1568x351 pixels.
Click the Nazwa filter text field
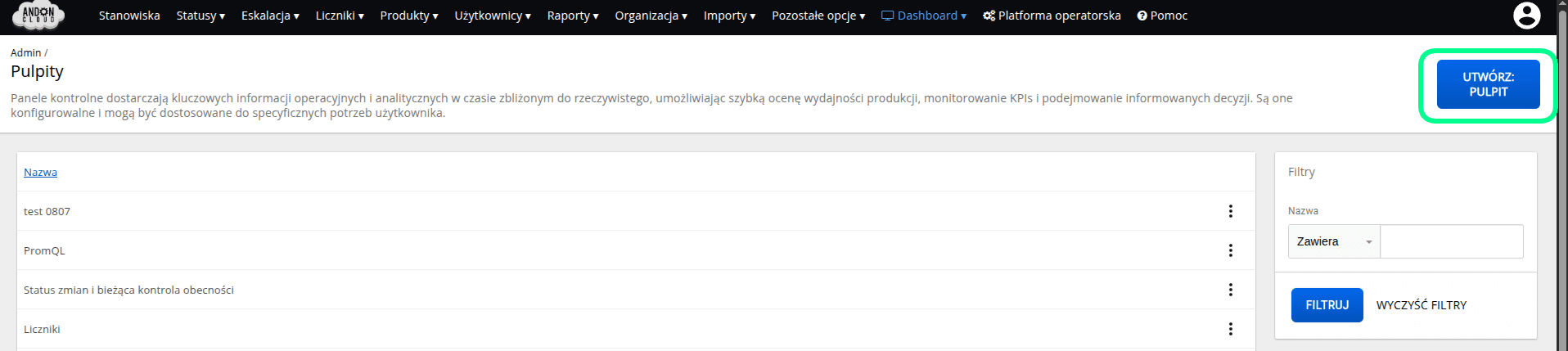pyautogui.click(x=1451, y=241)
